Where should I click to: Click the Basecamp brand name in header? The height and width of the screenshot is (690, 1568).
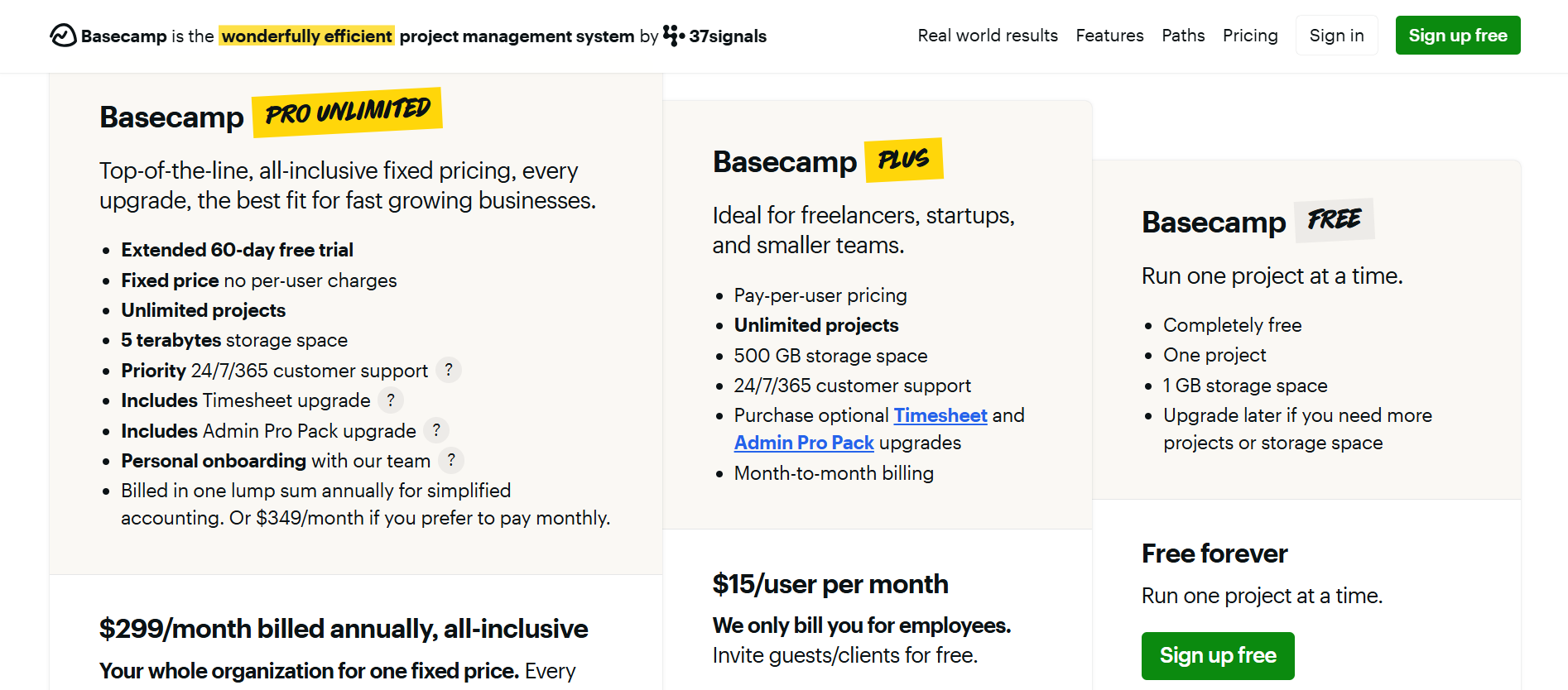pyautogui.click(x=124, y=36)
